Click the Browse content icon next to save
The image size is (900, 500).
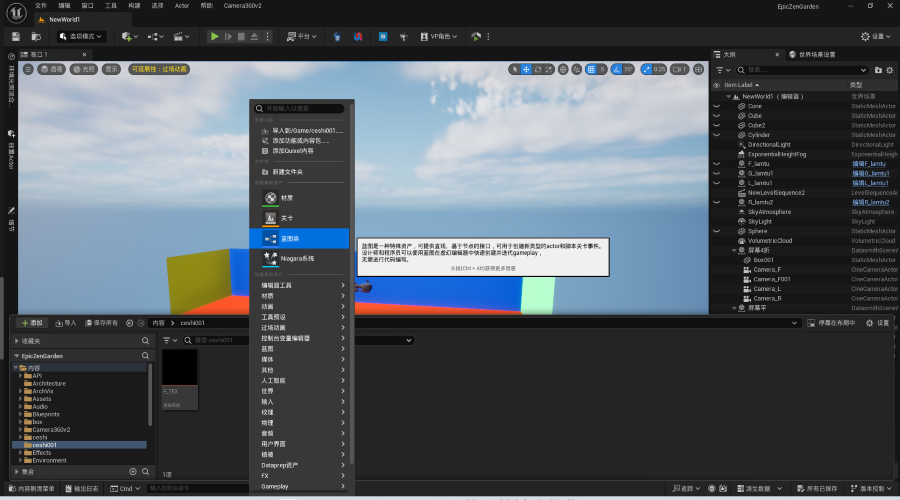pyautogui.click(x=36, y=36)
